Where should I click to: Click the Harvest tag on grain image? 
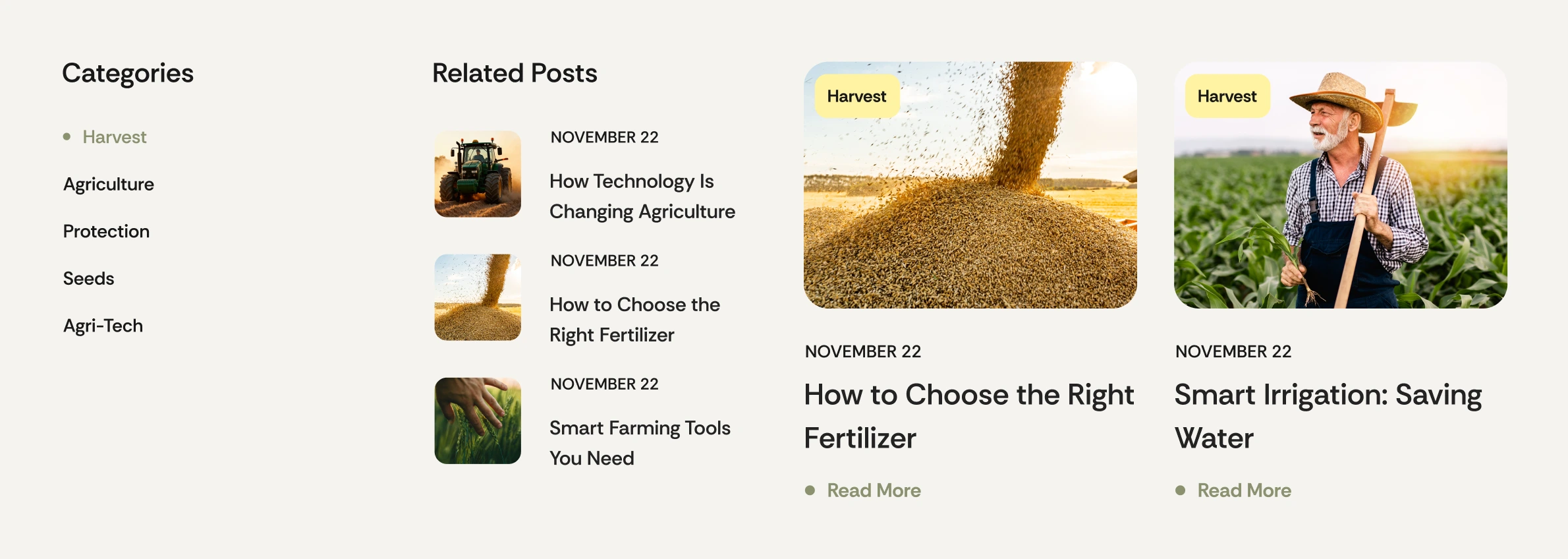(x=856, y=96)
